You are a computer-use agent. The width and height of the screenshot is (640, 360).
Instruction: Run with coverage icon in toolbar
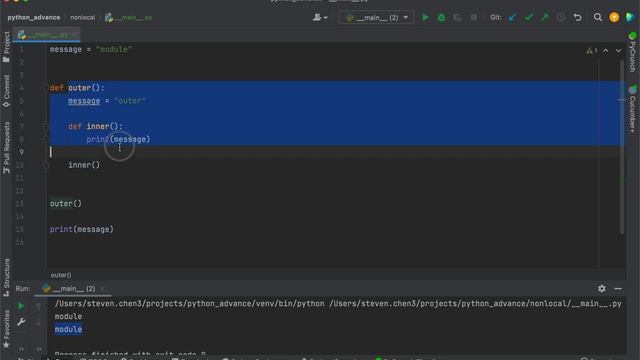(457, 18)
